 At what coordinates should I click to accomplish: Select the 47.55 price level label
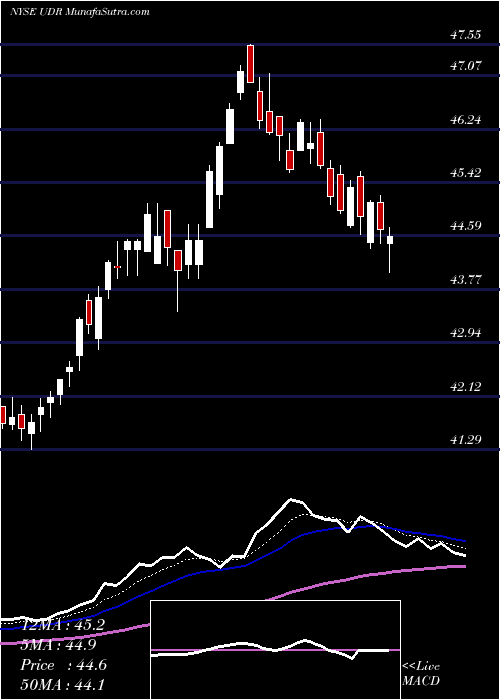(466, 35)
